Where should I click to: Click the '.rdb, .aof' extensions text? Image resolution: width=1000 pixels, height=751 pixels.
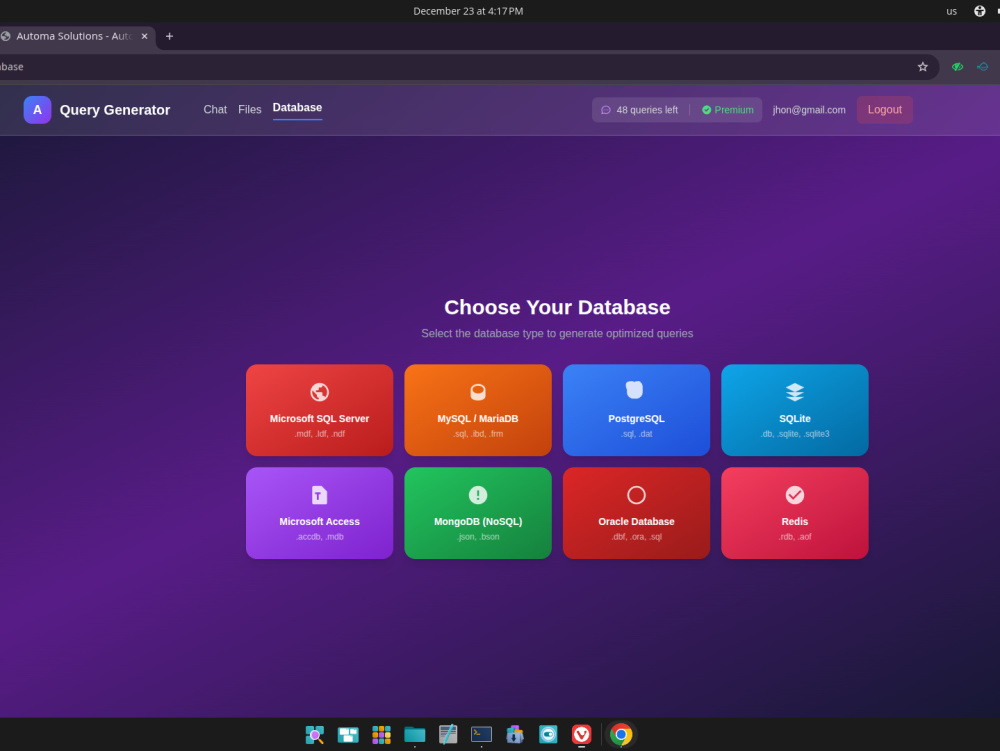795,537
